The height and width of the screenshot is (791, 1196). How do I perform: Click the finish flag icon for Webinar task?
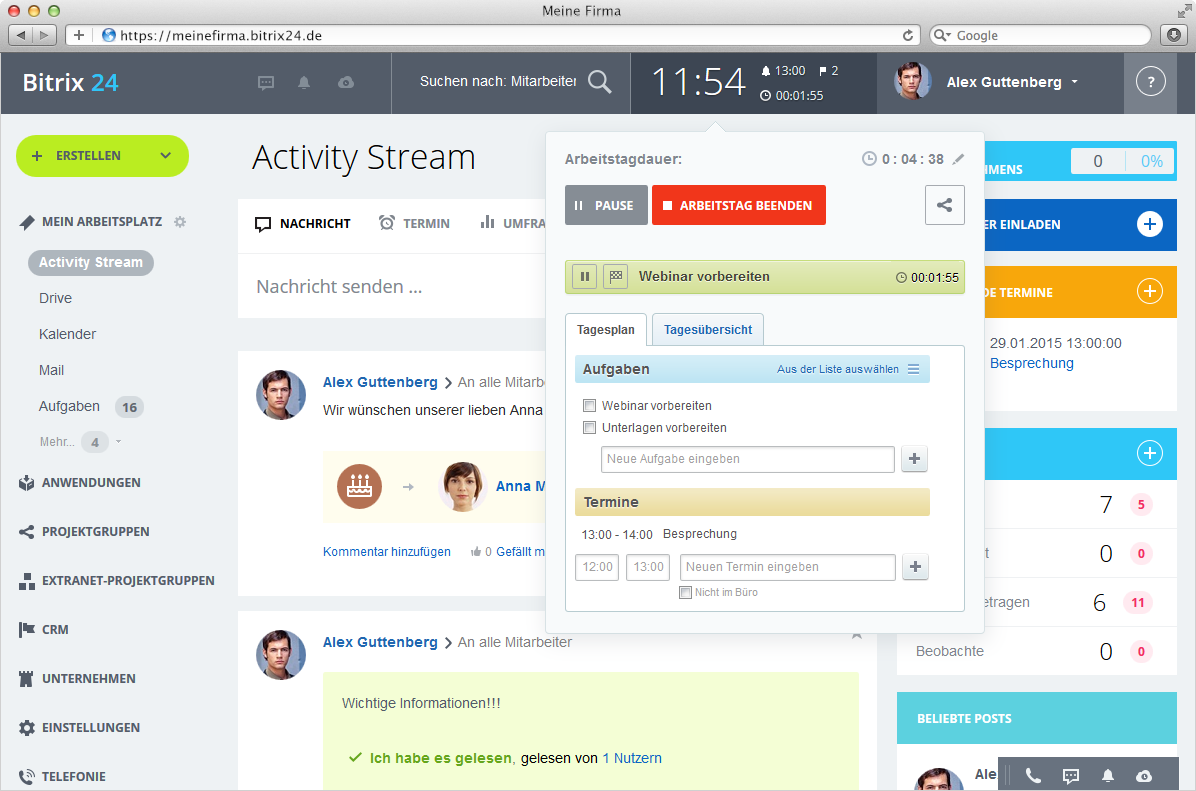click(616, 276)
